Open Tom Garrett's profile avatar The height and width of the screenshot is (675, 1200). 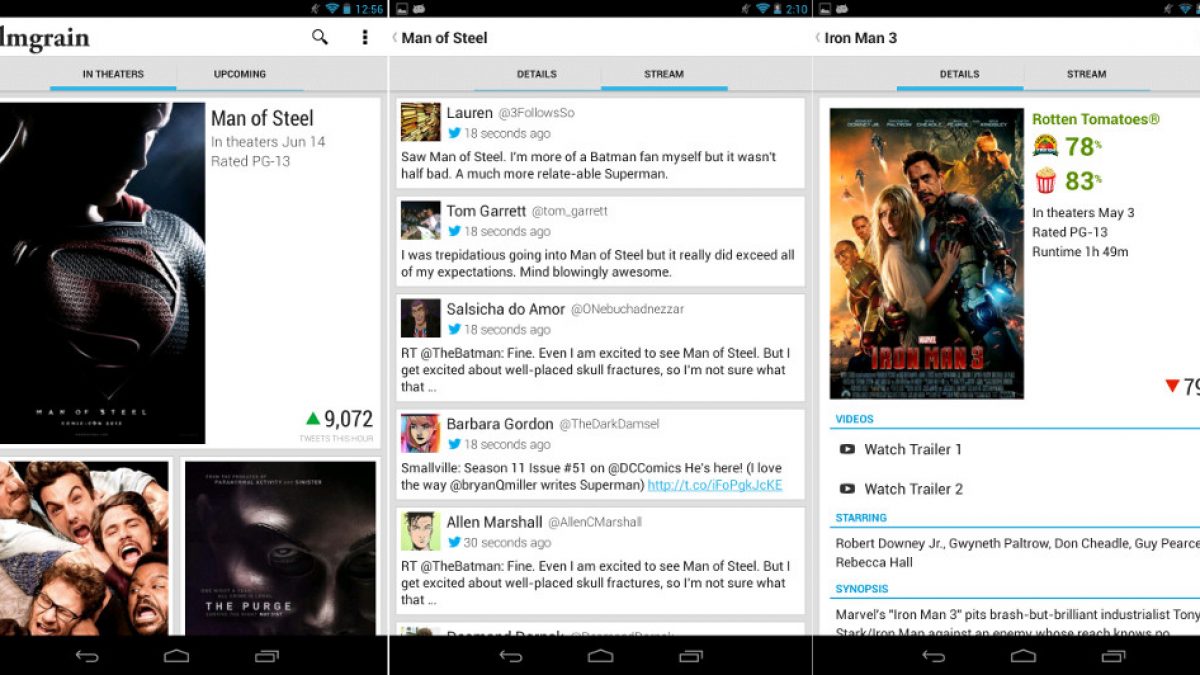[420, 220]
